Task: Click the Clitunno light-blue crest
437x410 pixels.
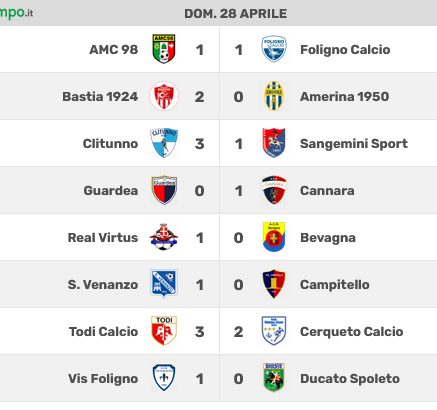Action: point(164,143)
